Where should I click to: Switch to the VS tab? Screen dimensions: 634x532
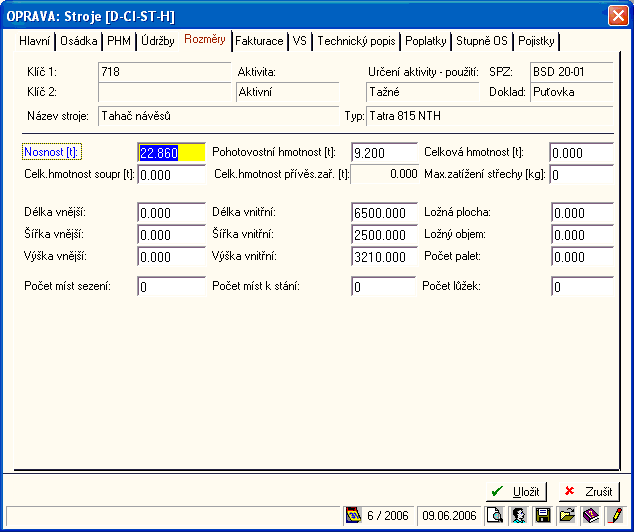(300, 41)
